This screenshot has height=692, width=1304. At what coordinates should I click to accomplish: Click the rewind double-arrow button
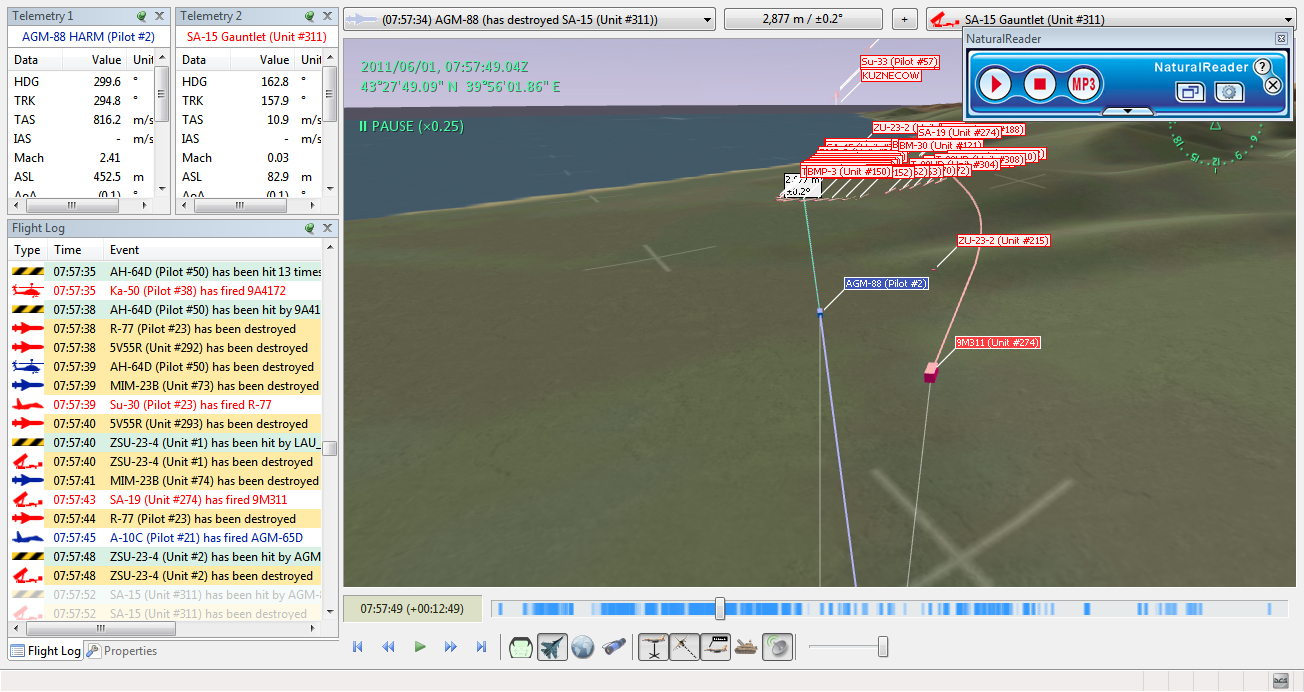tap(389, 647)
